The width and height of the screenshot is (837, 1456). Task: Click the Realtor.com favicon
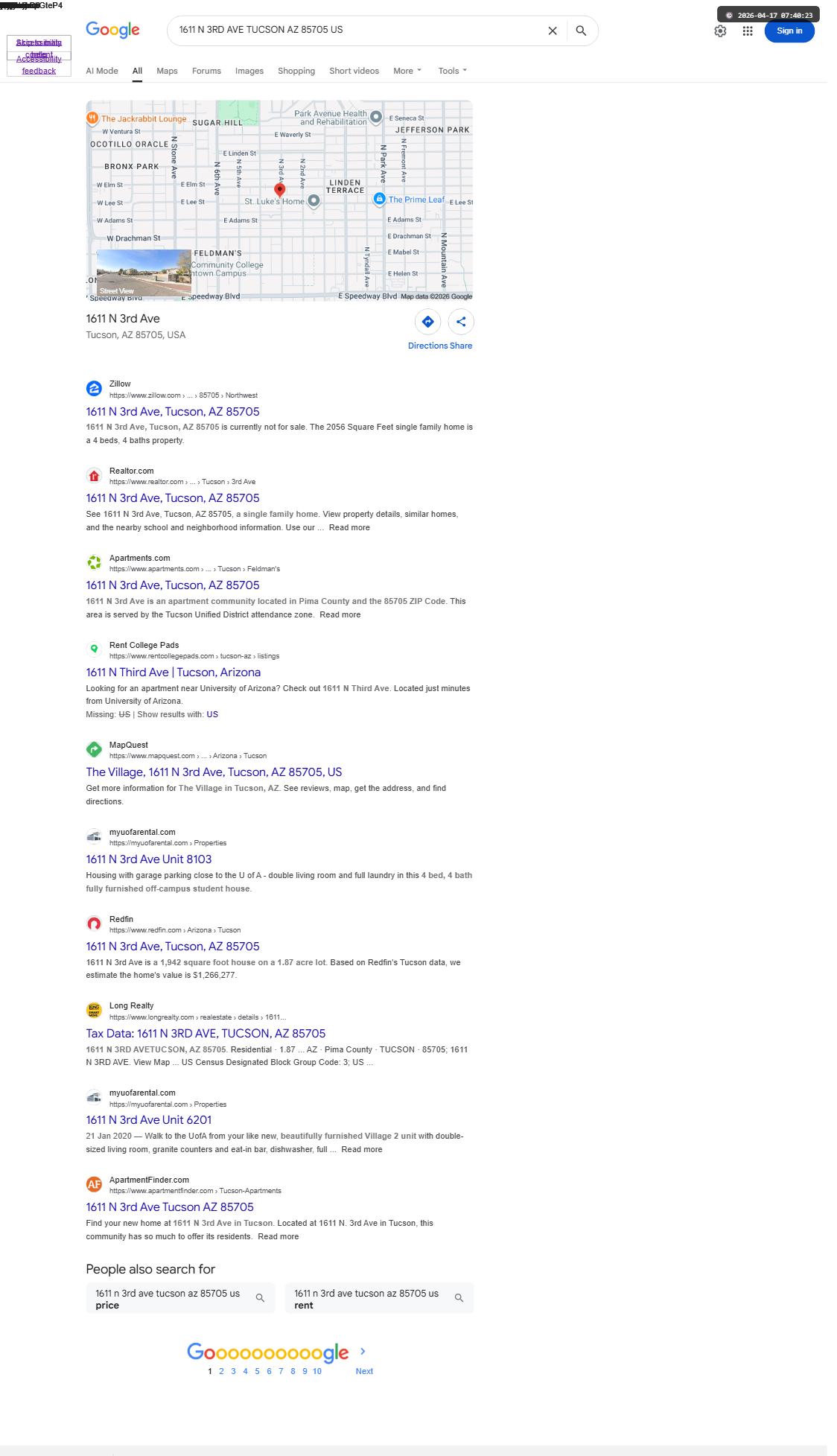pos(94,475)
